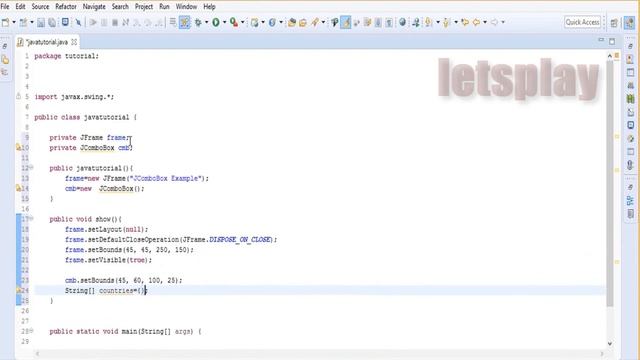Click the New file wizard icon

pyautogui.click(x=5, y=22)
